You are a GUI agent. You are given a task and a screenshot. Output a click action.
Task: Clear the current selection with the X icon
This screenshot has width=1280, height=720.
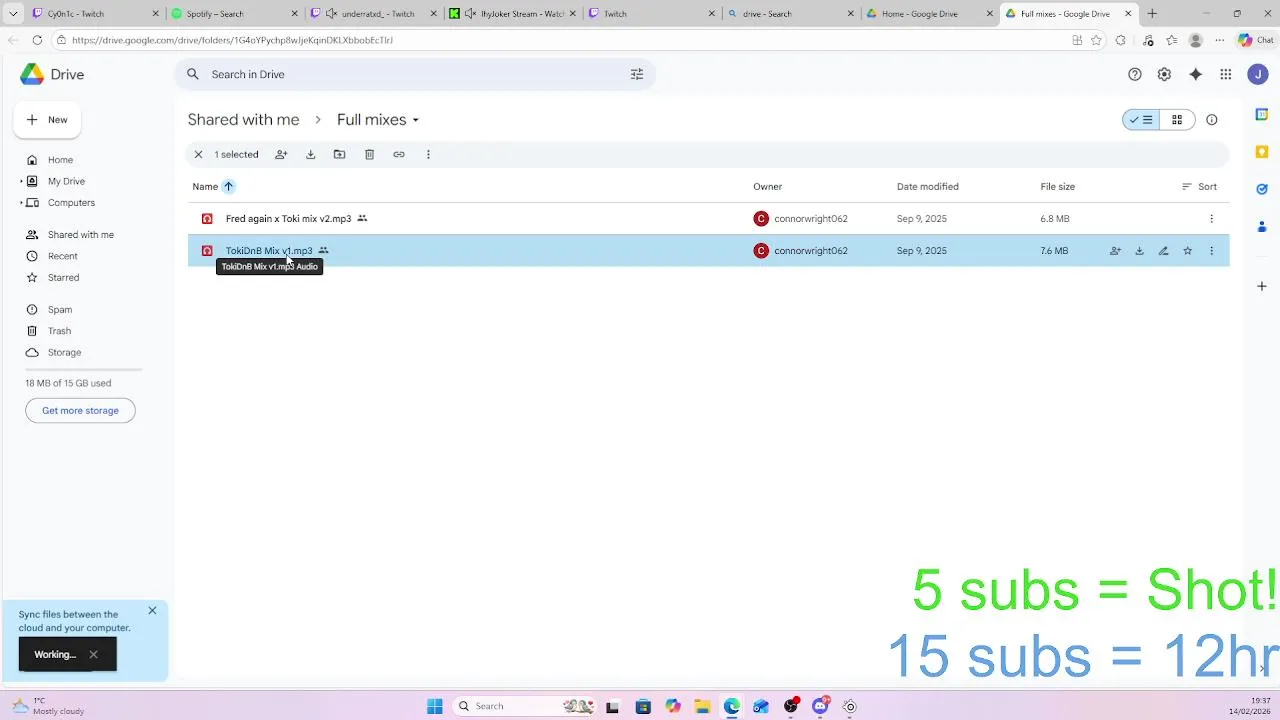198,154
